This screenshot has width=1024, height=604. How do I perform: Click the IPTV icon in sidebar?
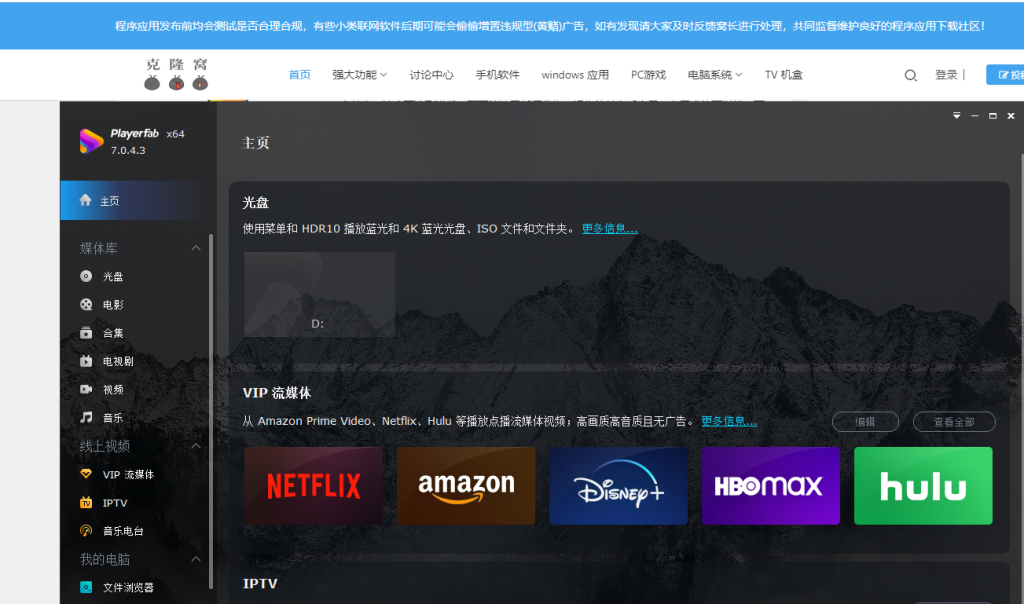click(x=86, y=502)
